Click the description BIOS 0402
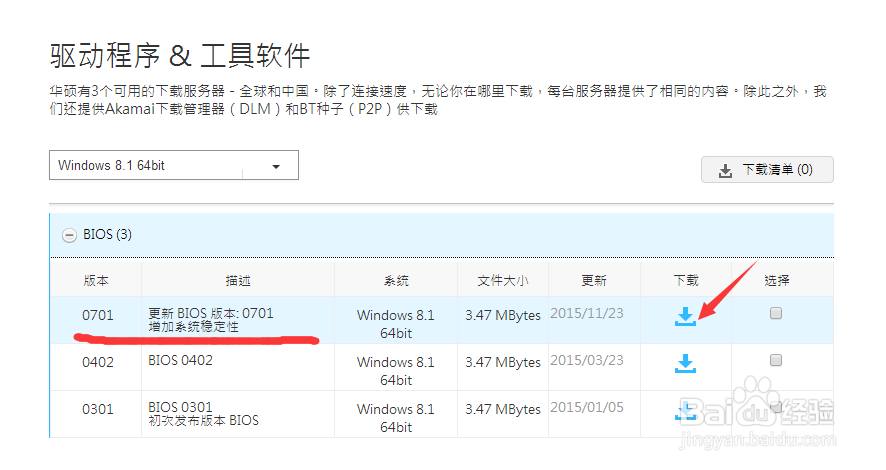886x470 pixels. 180,360
